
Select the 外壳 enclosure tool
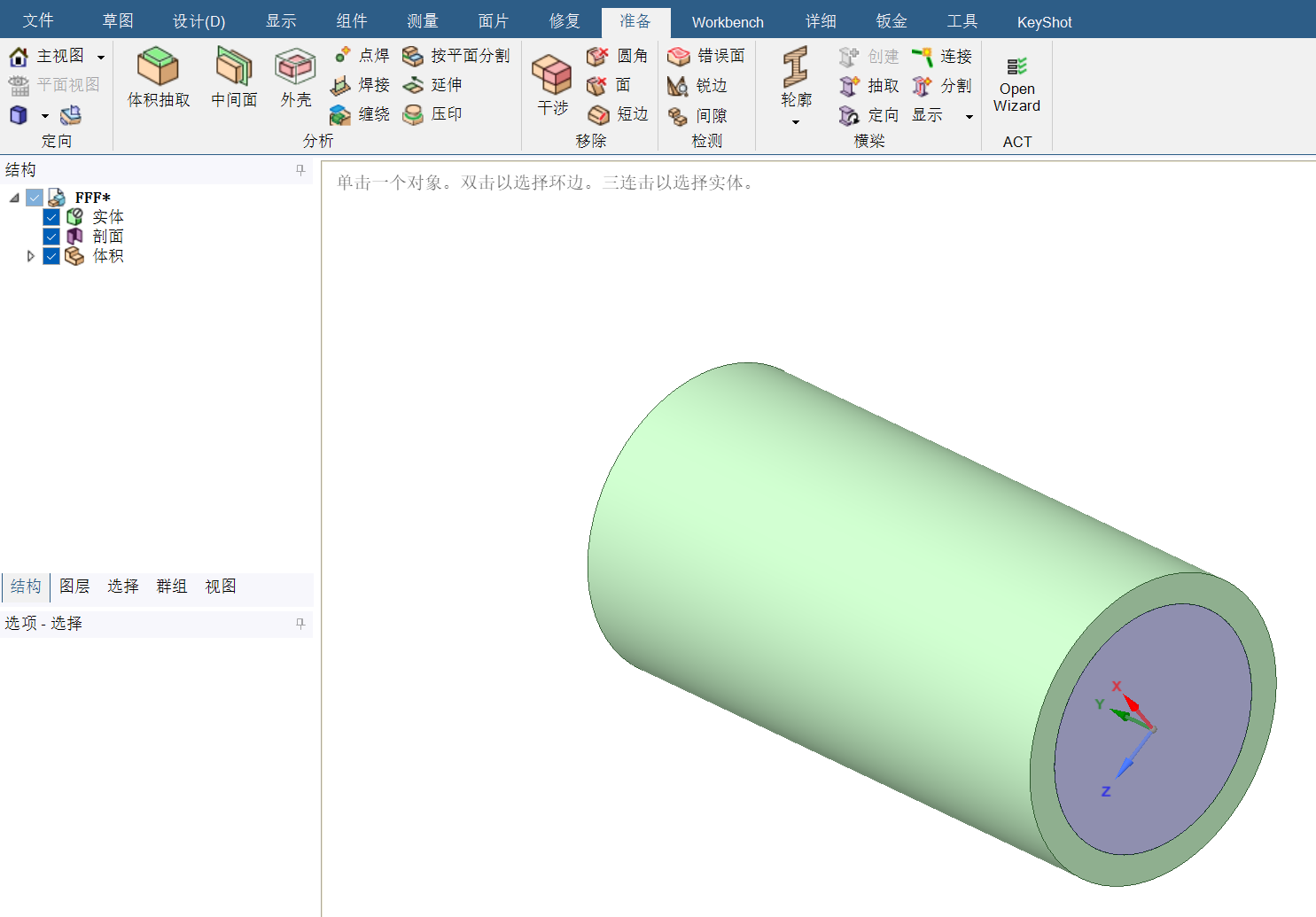295,78
